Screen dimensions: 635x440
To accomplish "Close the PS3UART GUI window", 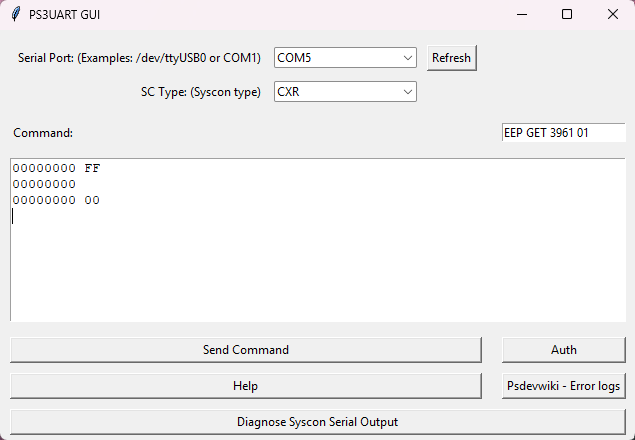I will (x=612, y=15).
